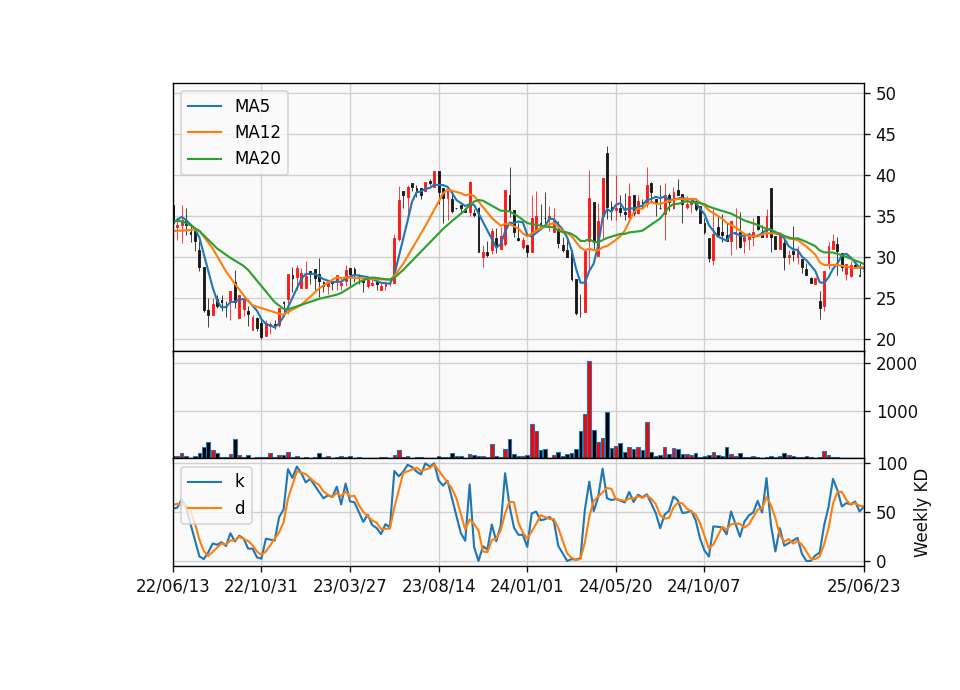Click the Weekly KD axis label
This screenshot has height=690, width=960.
(921, 513)
